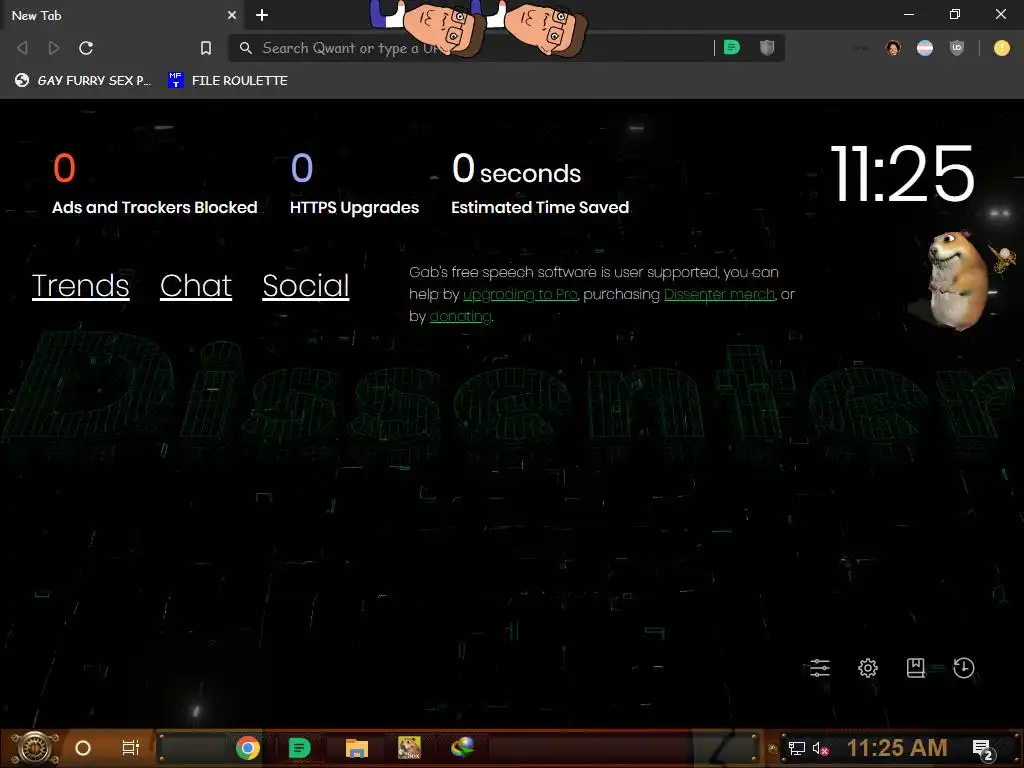Image resolution: width=1024 pixels, height=768 pixels.
Task: Follow the upgrading to Pro link
Action: 520,295
